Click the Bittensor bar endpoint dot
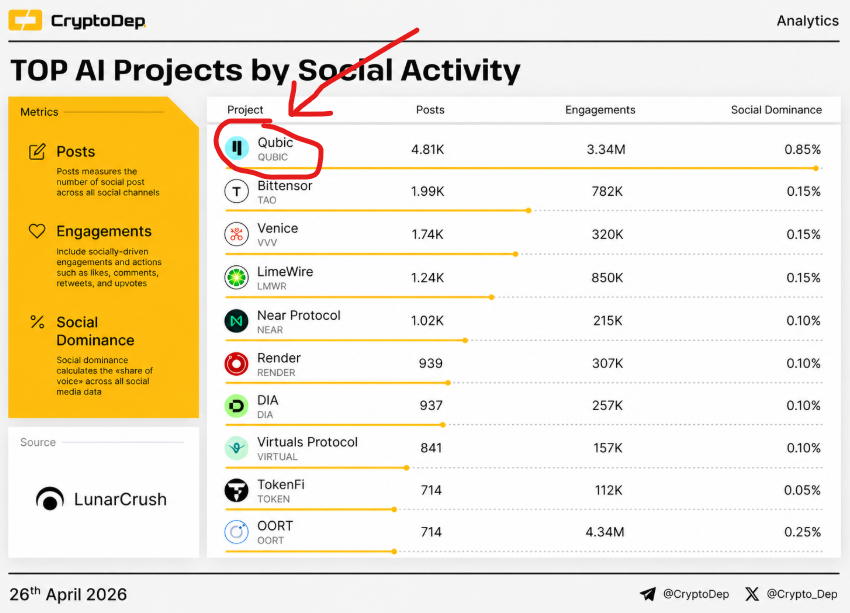The image size is (850, 613). tap(529, 210)
